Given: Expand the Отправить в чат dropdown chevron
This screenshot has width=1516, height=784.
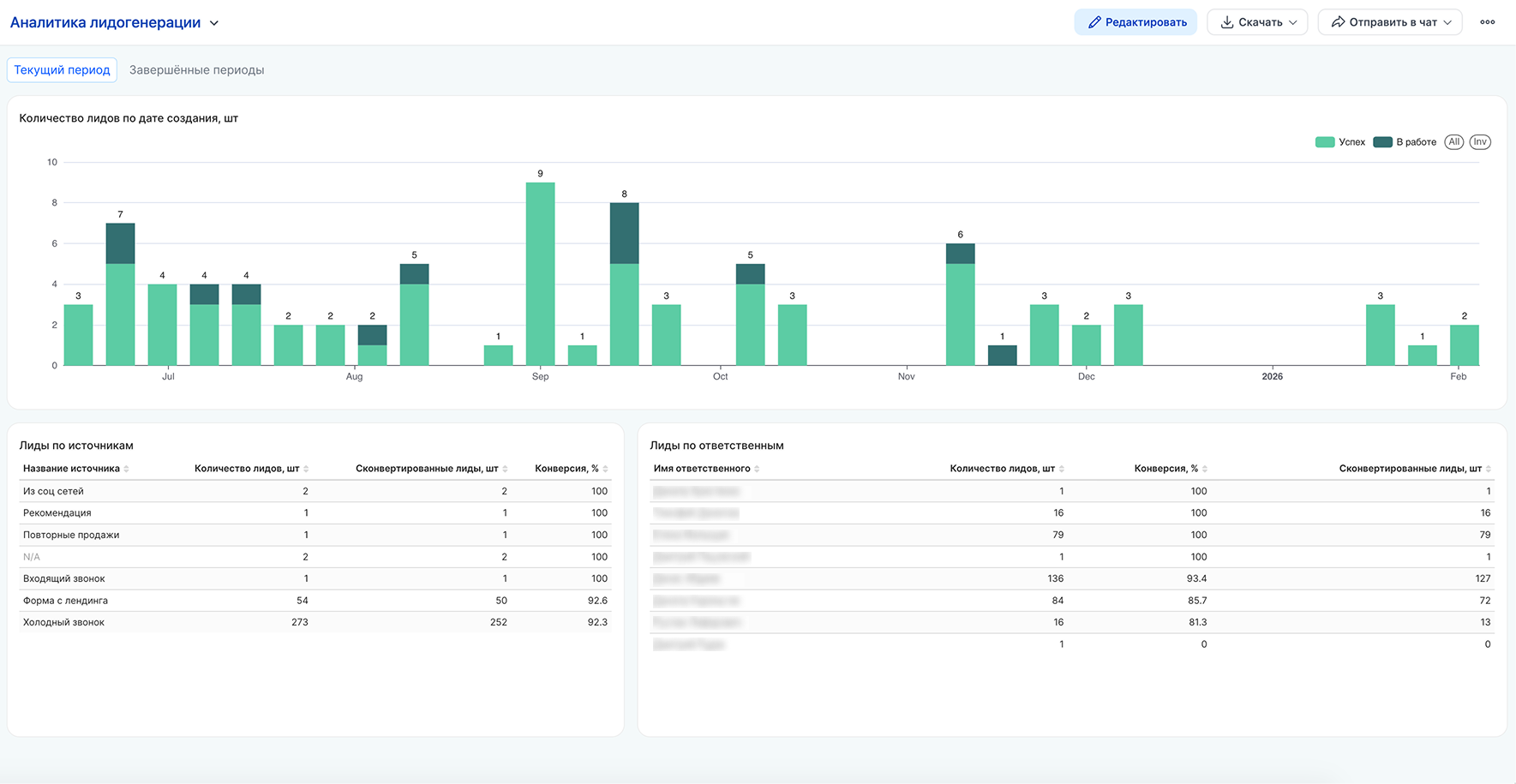Looking at the screenshot, I should click(1447, 22).
